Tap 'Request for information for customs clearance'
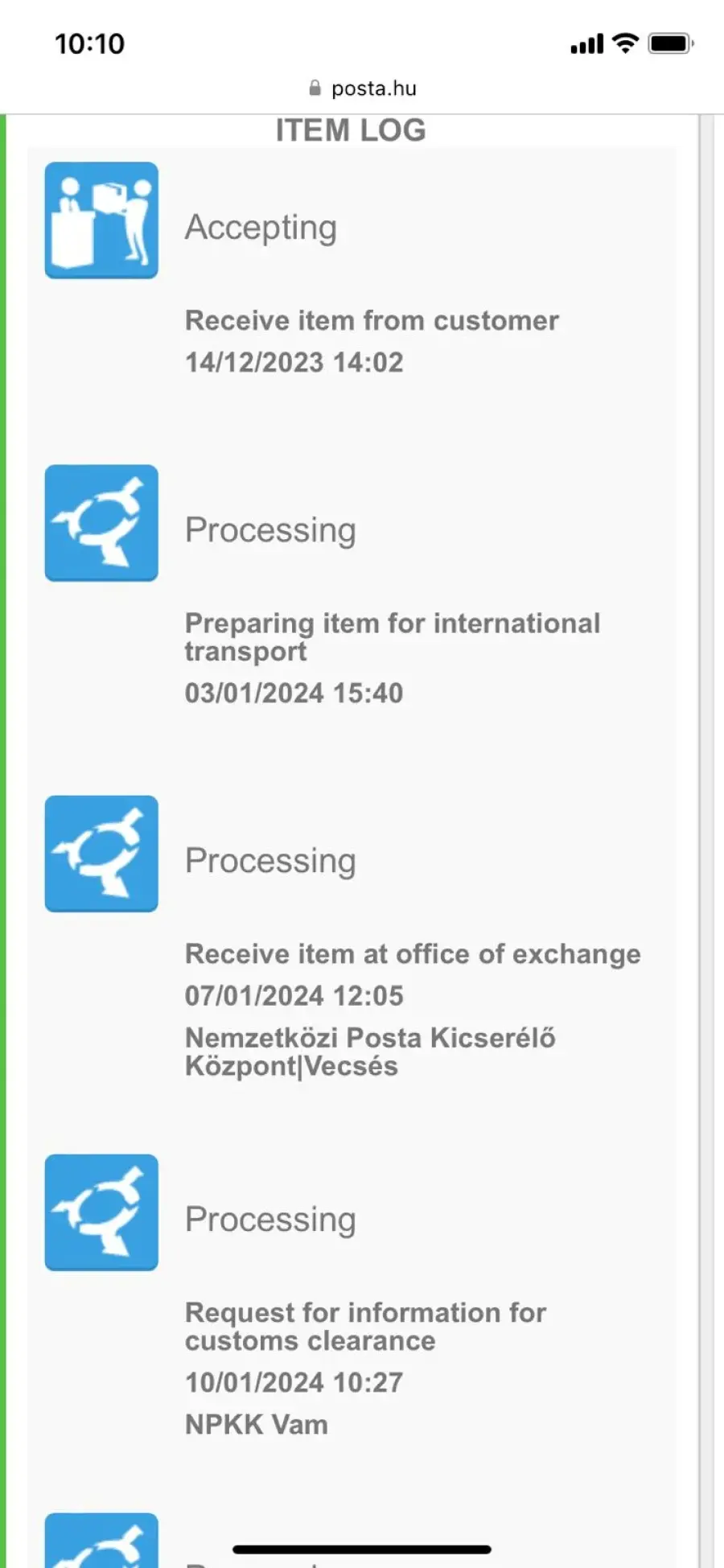The width and height of the screenshot is (724, 1568). [365, 1327]
